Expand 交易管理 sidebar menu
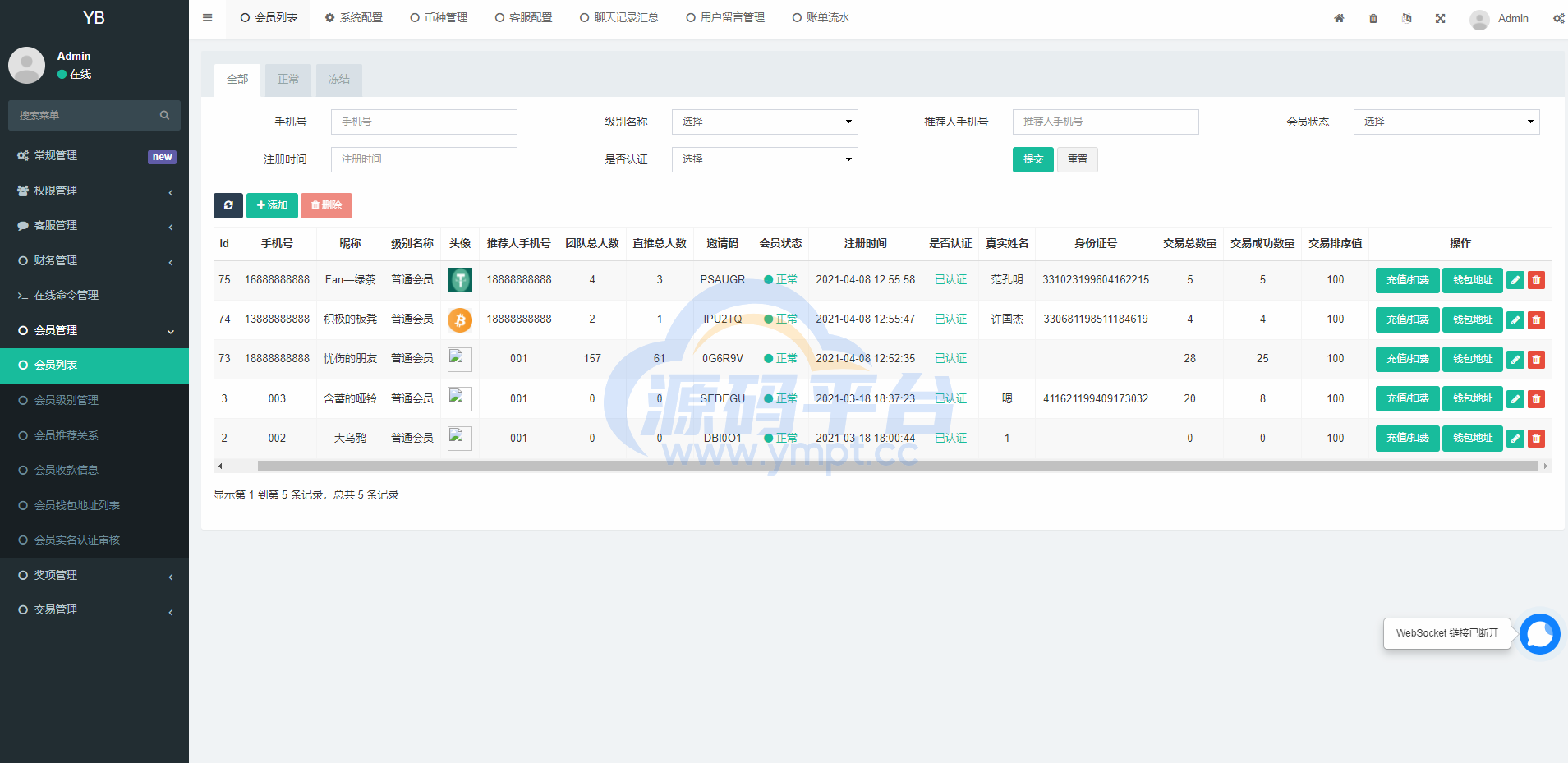This screenshot has height=763, width=1568. click(x=94, y=609)
